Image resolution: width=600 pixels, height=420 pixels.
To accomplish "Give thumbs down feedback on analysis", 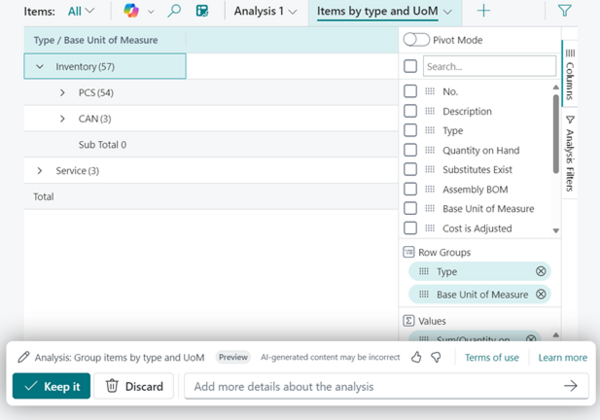I will 436,357.
